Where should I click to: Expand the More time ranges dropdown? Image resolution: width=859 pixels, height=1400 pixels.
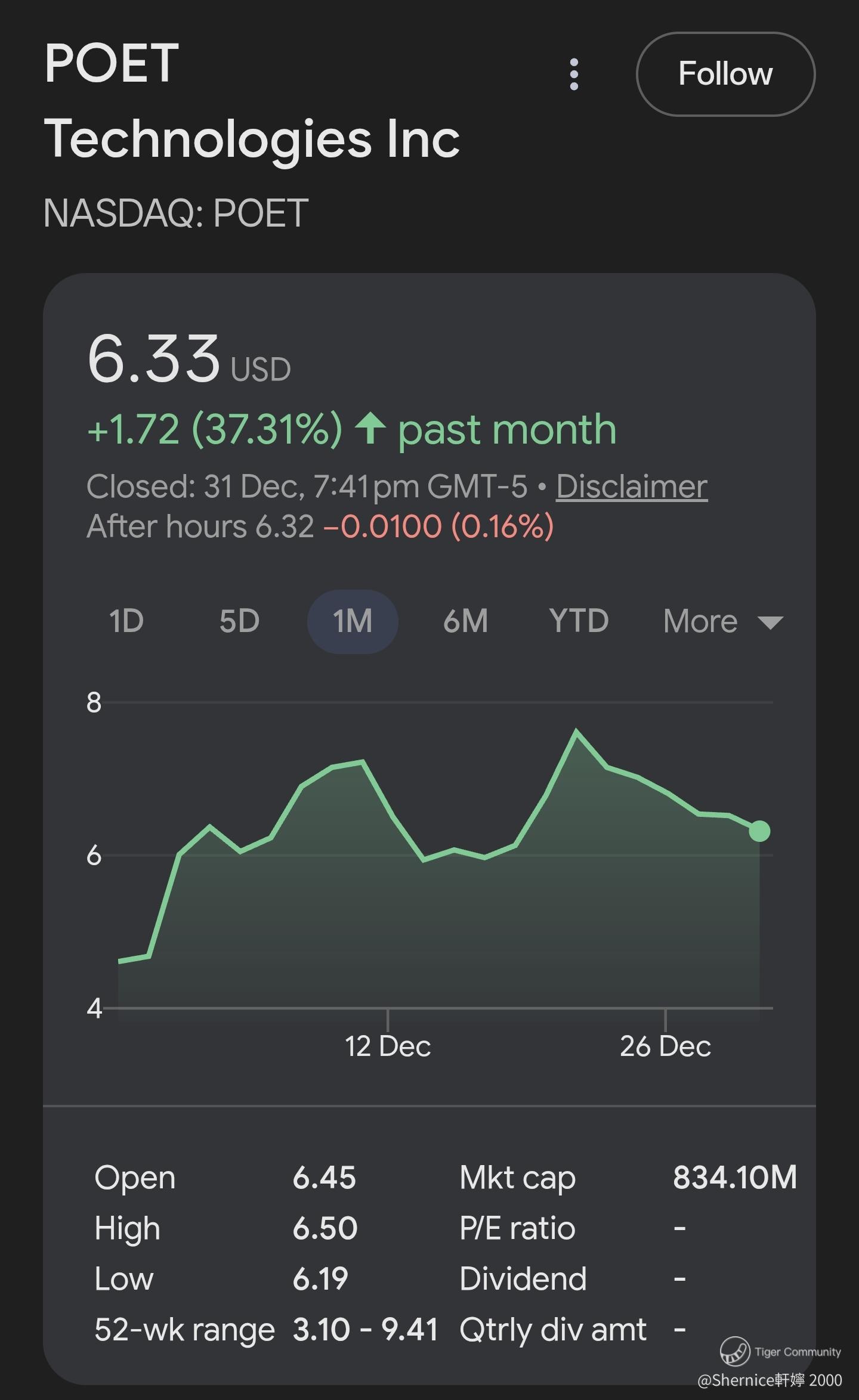coord(701,621)
